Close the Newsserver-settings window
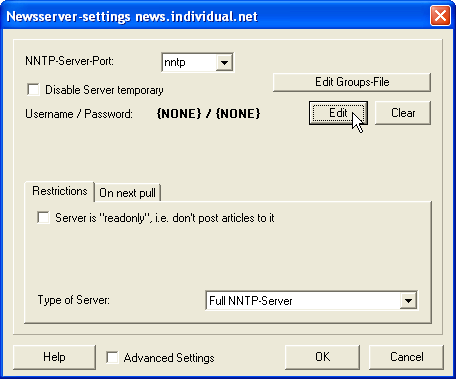This screenshot has height=379, width=456. click(440, 16)
